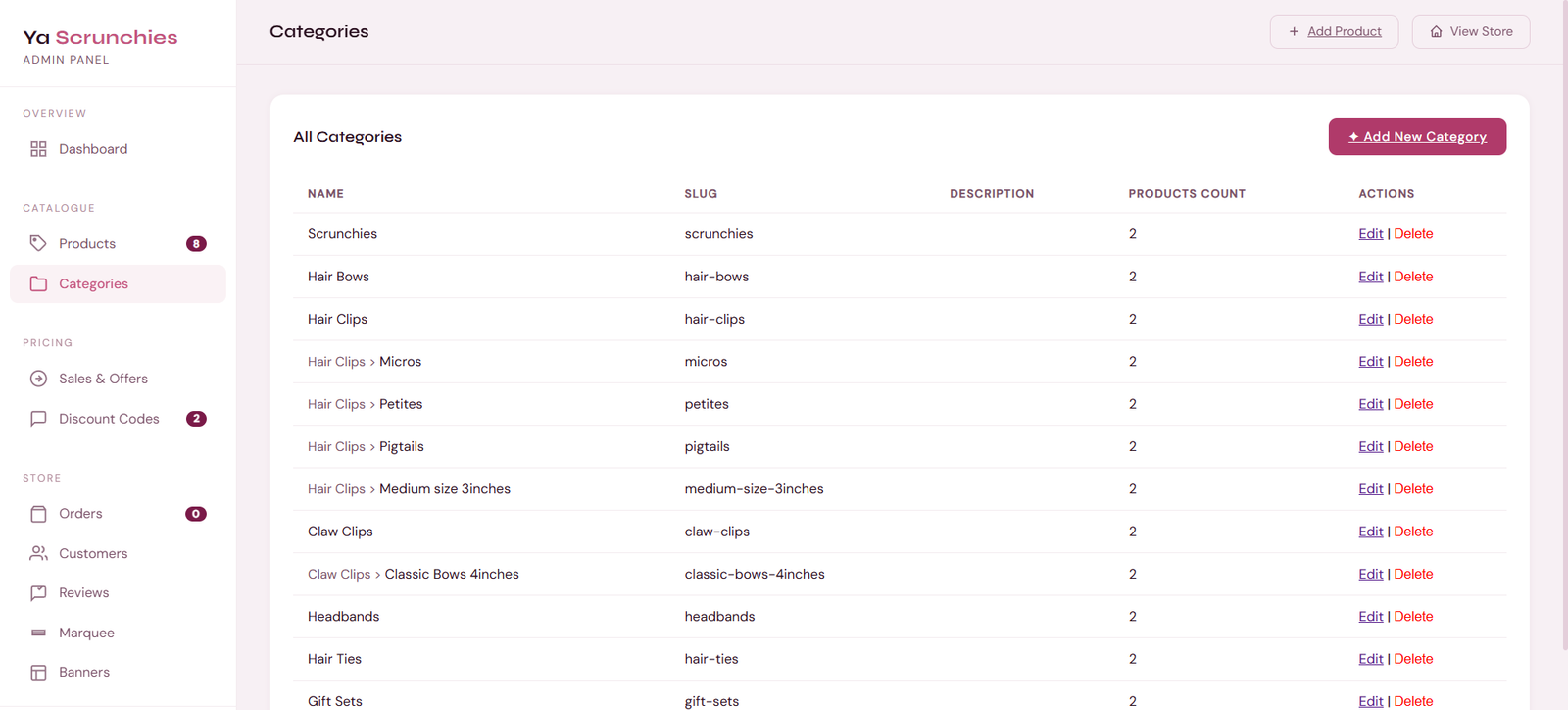Edit Classic Bows 4inches category

[1370, 574]
